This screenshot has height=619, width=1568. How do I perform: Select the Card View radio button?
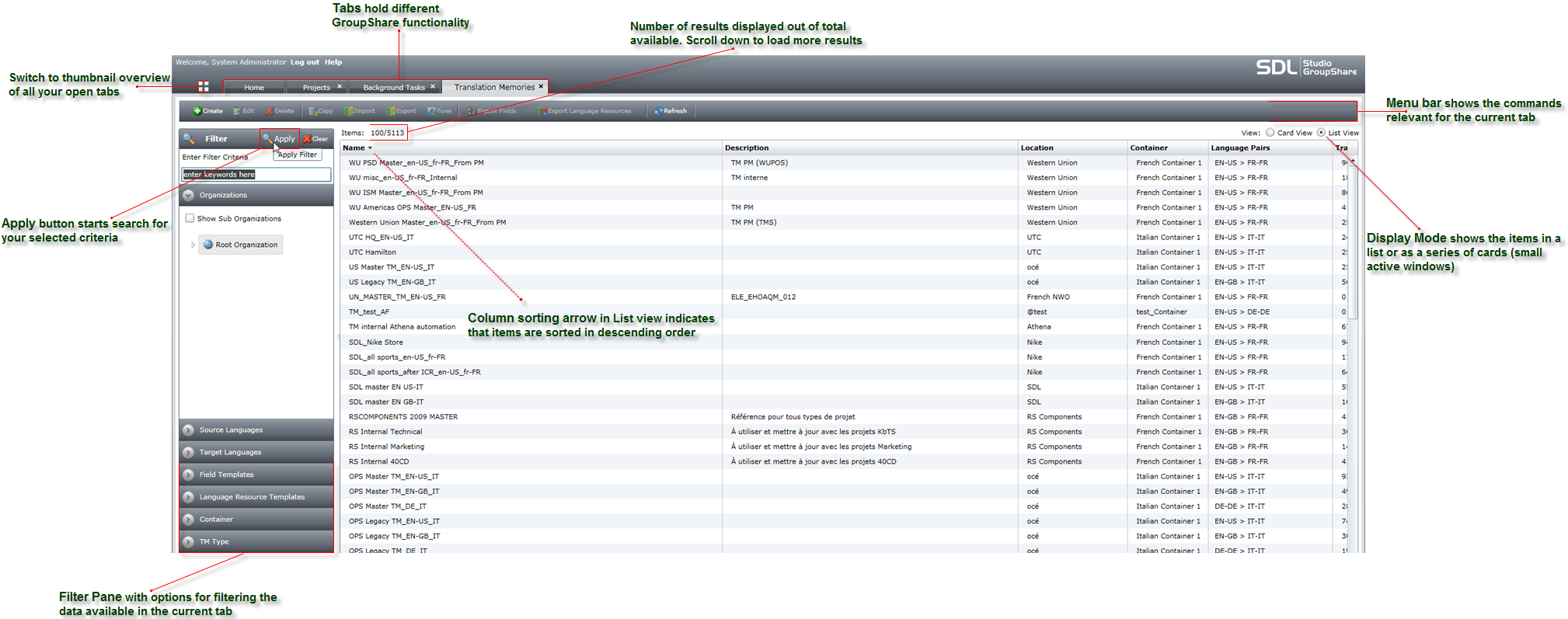click(1270, 133)
